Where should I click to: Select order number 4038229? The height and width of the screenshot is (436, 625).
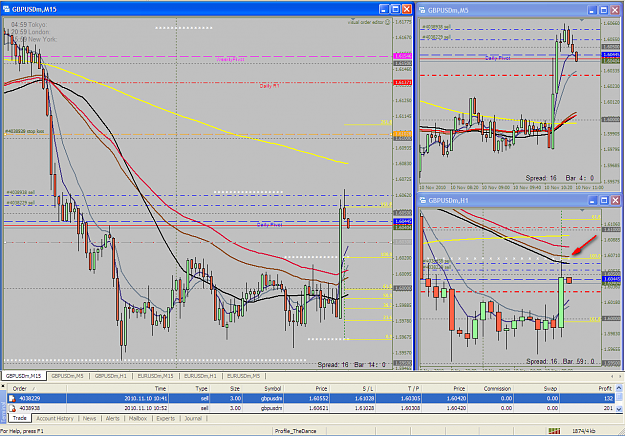[x=30, y=398]
